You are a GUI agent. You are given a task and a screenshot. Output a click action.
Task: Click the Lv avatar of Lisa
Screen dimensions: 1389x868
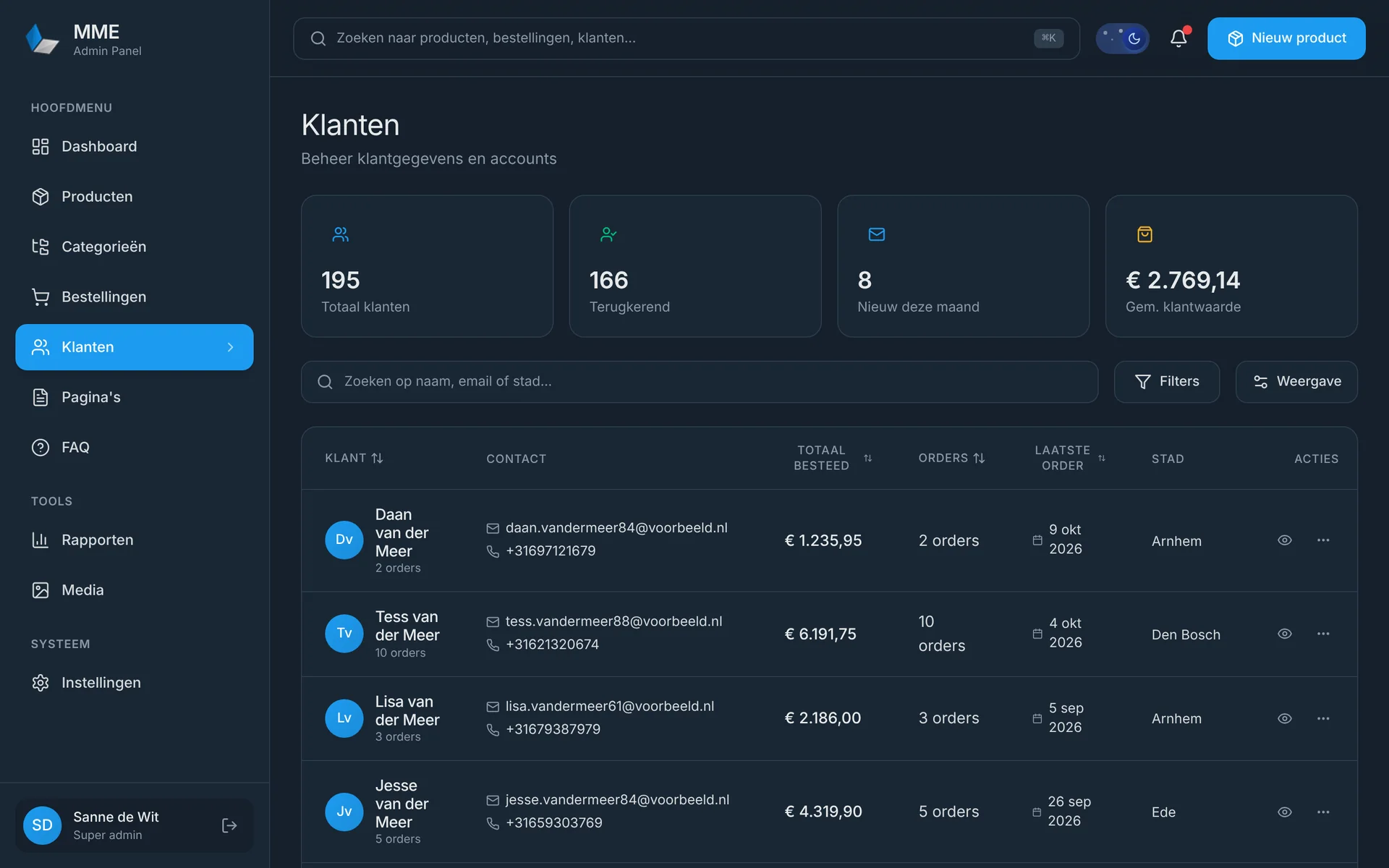click(344, 718)
